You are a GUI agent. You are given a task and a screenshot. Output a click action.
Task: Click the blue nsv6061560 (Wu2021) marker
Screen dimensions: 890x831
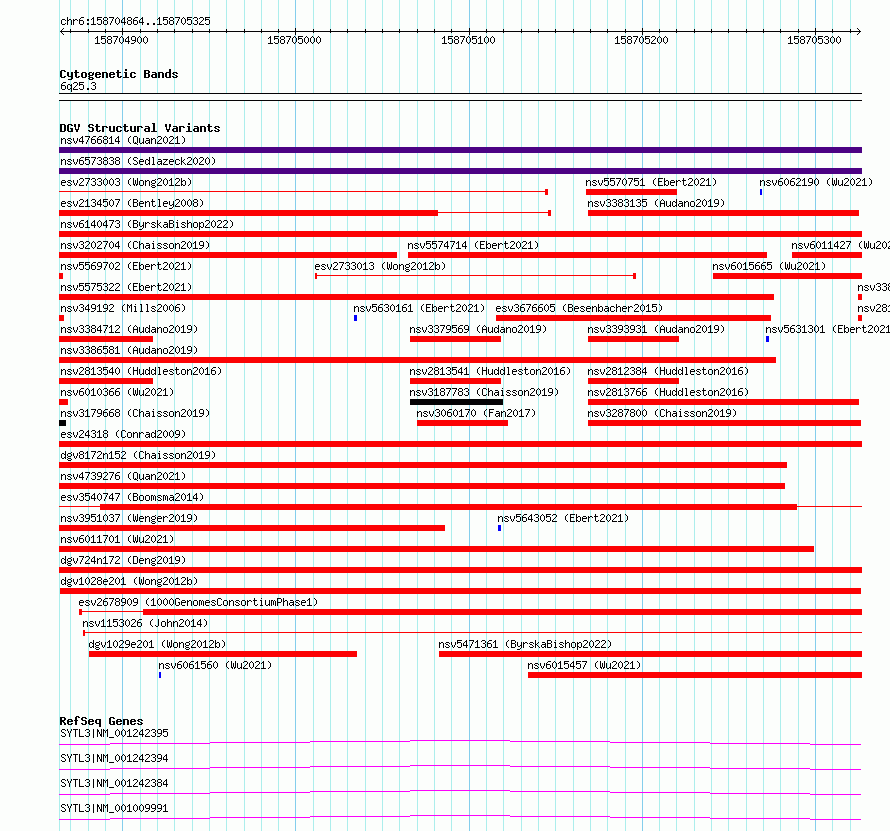[160, 675]
